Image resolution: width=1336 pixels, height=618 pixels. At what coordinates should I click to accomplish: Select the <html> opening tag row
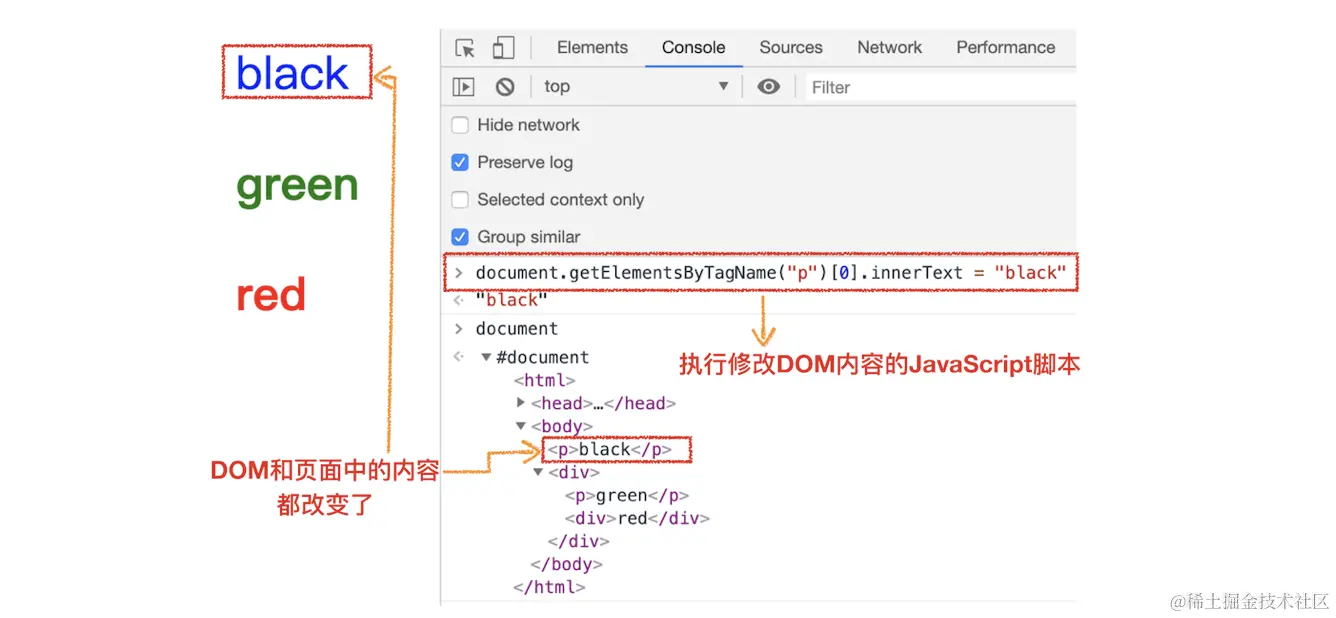click(544, 381)
